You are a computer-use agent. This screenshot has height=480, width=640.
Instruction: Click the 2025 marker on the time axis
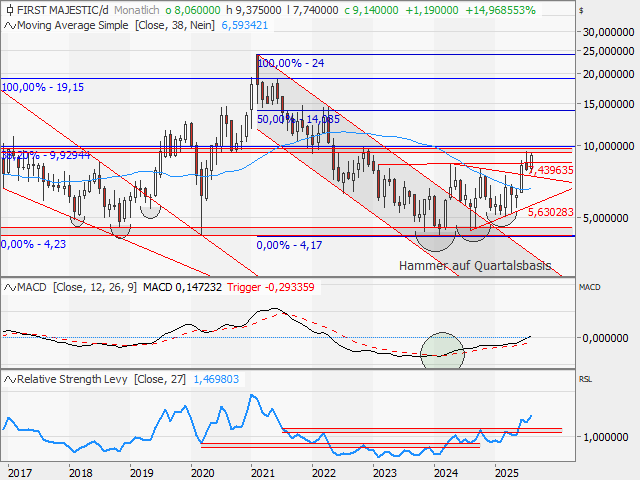pos(507,473)
